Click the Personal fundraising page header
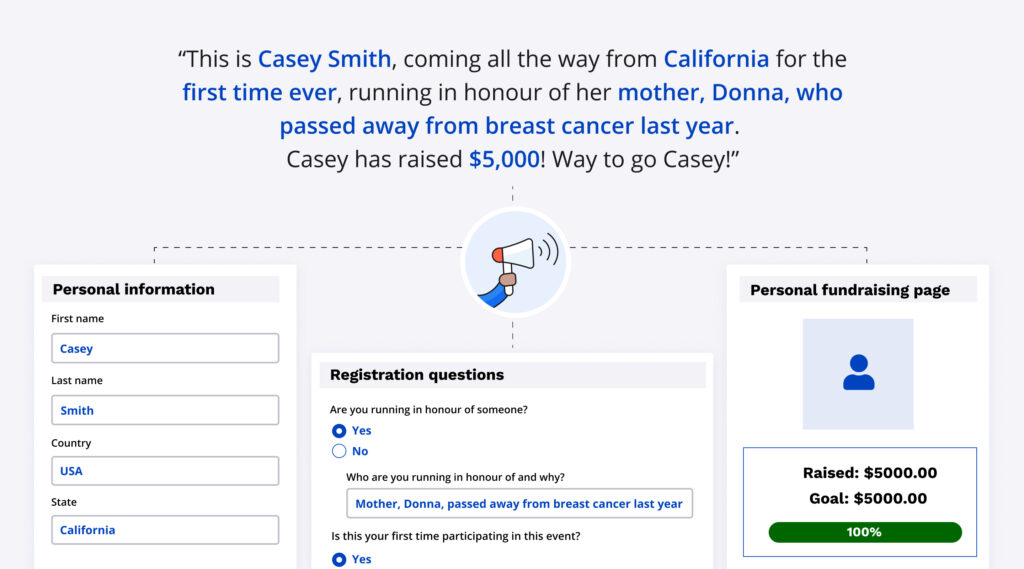The width and height of the screenshot is (1024, 569). (850, 290)
